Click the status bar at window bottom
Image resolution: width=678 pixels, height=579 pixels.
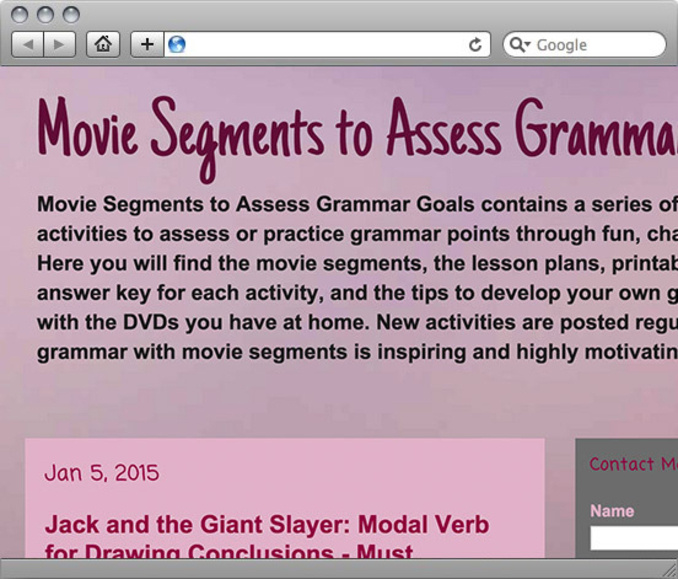click(339, 569)
